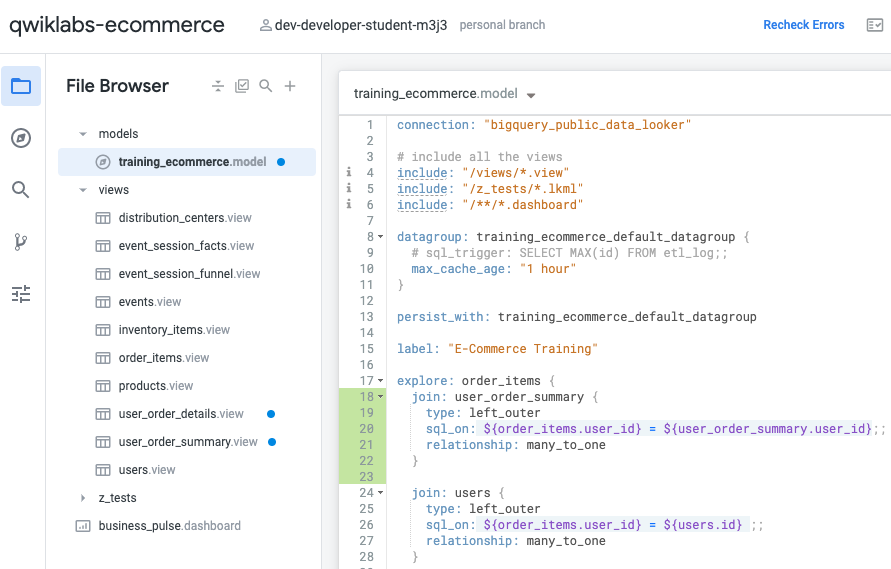The image size is (891, 569).
Task: Click the model compass icon for training_ecommerce
Action: 103,162
